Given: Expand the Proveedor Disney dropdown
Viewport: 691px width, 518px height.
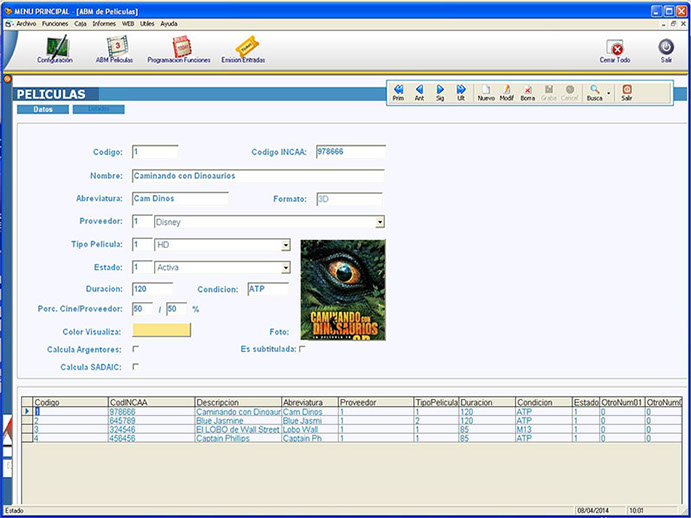Looking at the screenshot, I should (x=380, y=222).
